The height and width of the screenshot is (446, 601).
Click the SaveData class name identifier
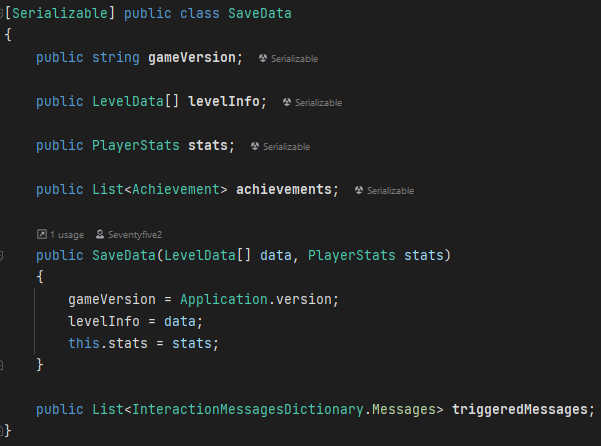click(x=260, y=14)
